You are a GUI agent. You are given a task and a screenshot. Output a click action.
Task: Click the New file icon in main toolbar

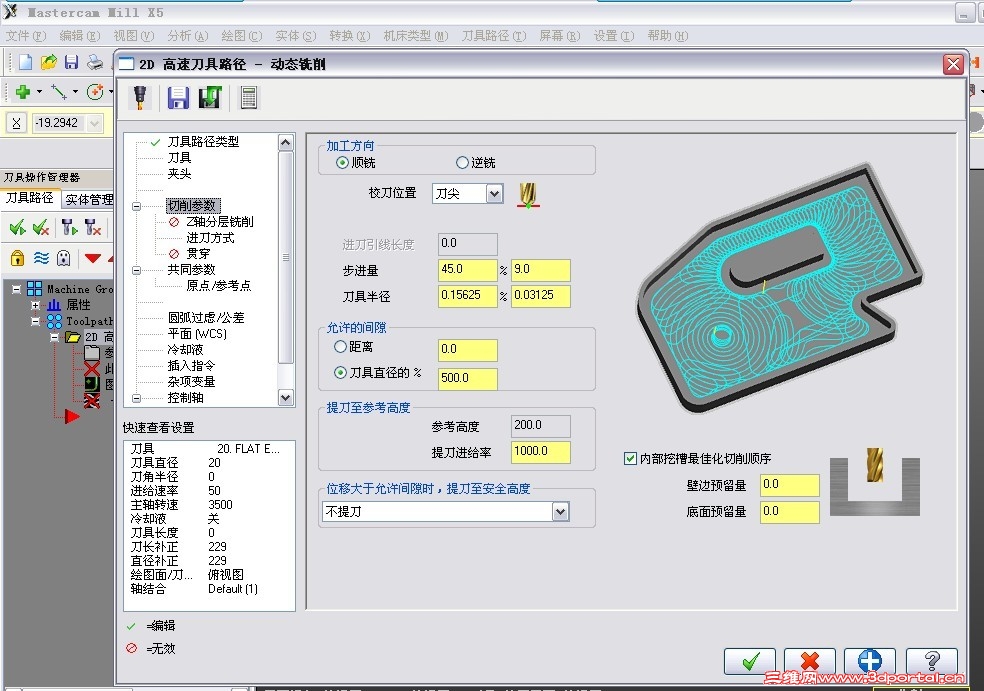click(25, 62)
